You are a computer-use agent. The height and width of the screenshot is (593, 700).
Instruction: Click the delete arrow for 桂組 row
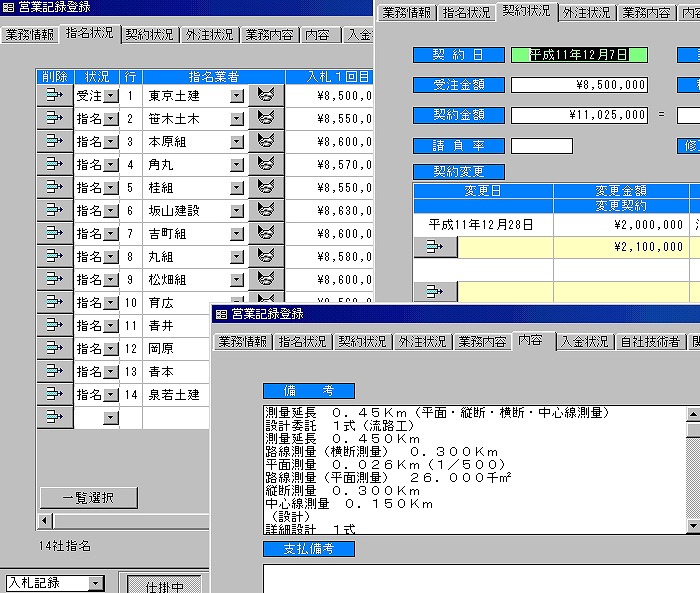(x=54, y=187)
